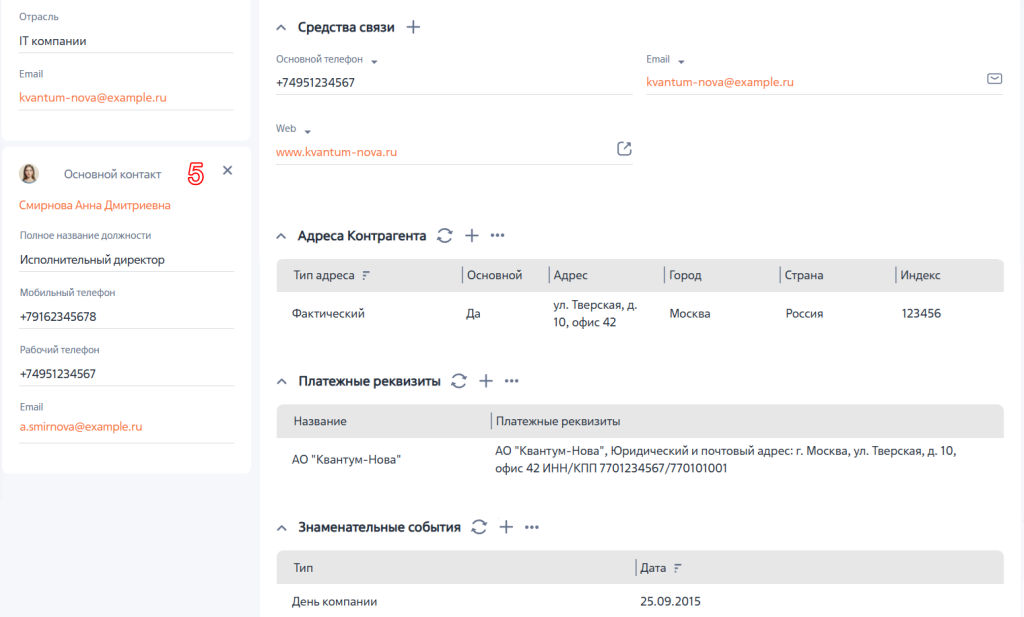Collapse the Знаменательные события section

point(281,528)
